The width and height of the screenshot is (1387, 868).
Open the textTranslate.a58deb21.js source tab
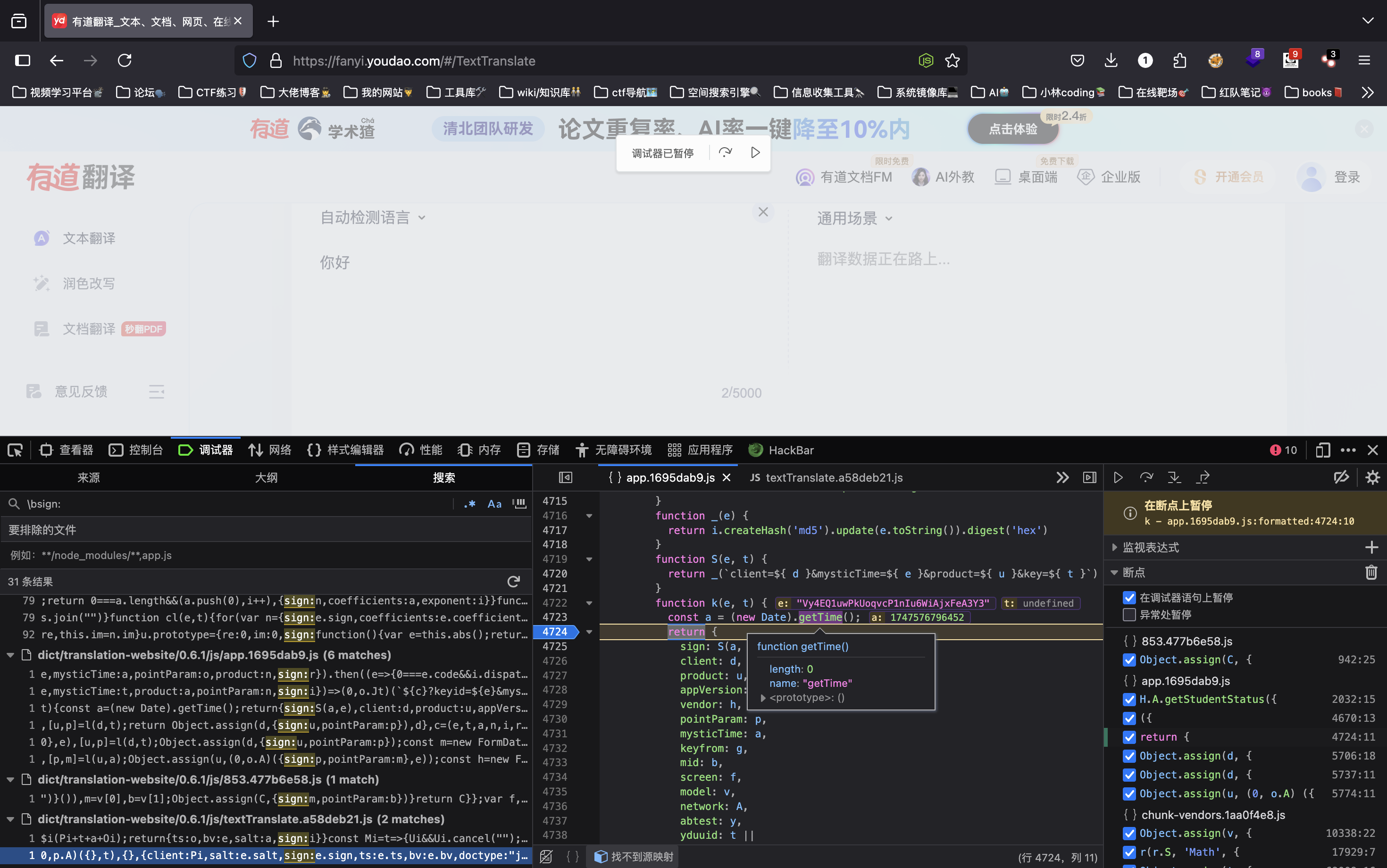coord(826,477)
